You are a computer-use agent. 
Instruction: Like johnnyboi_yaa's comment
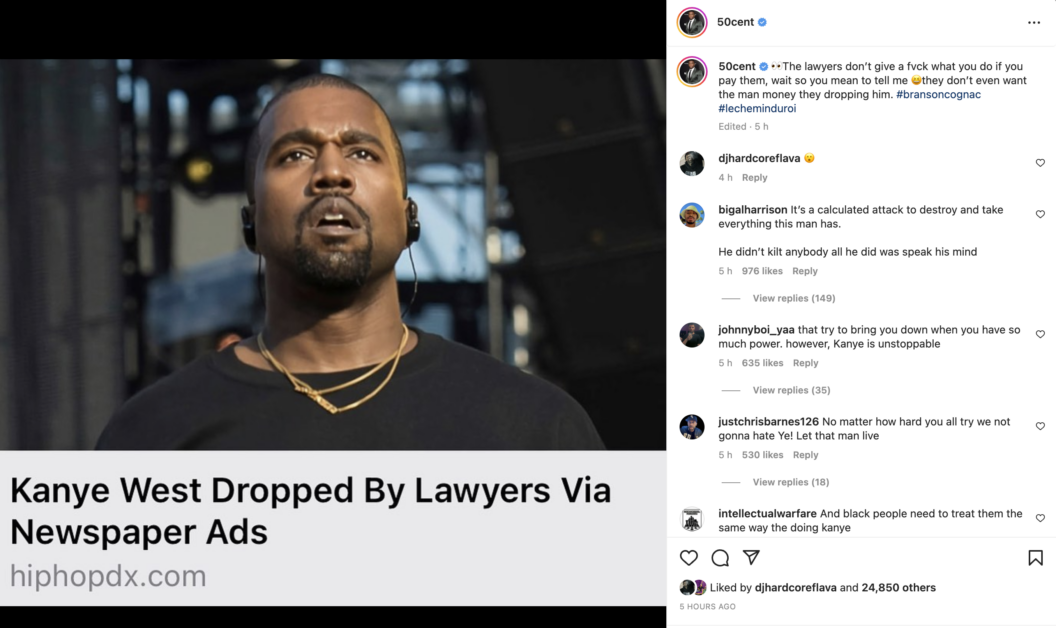1040,334
